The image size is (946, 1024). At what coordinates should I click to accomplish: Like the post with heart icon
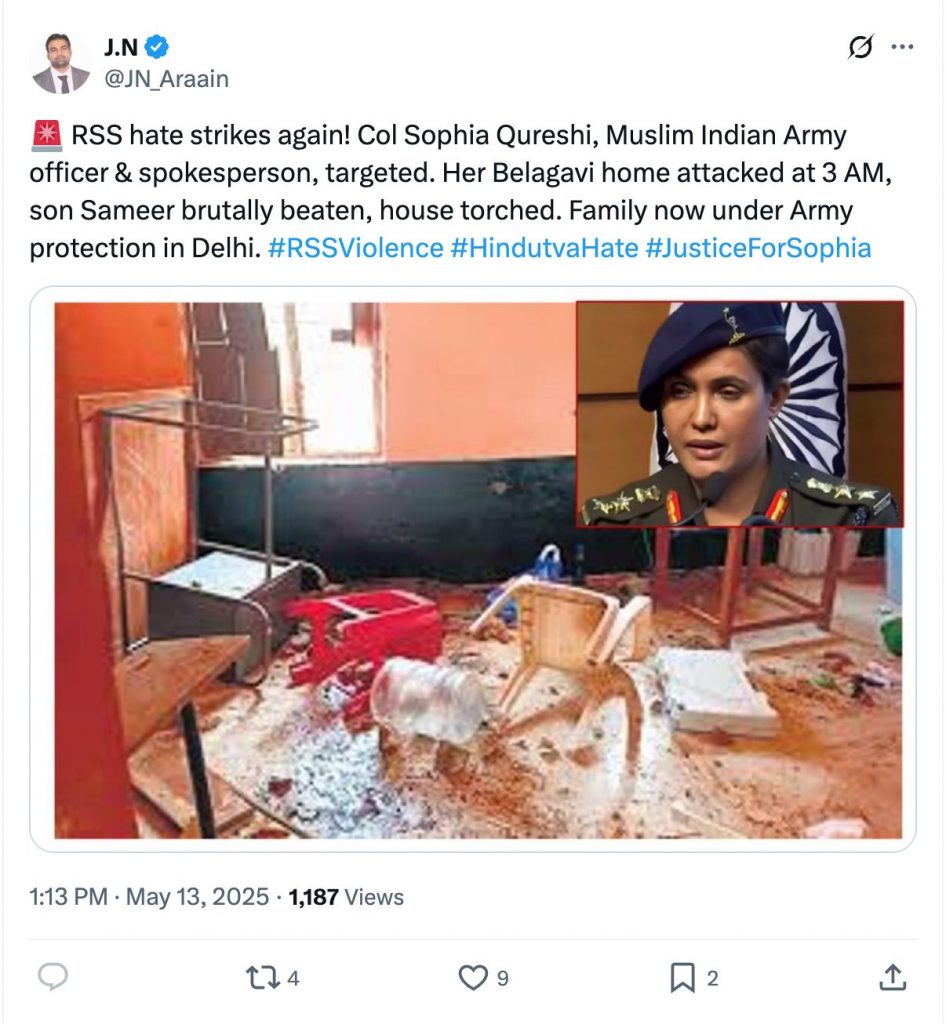(x=471, y=977)
